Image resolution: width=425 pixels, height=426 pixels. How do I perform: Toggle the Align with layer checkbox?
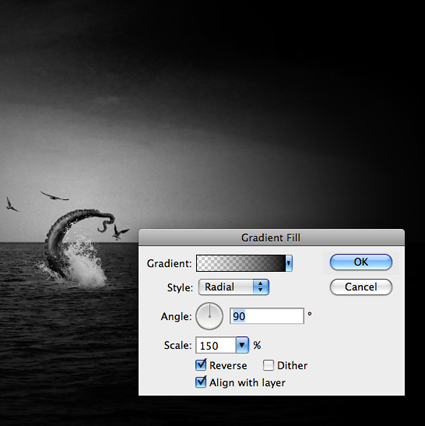click(201, 382)
